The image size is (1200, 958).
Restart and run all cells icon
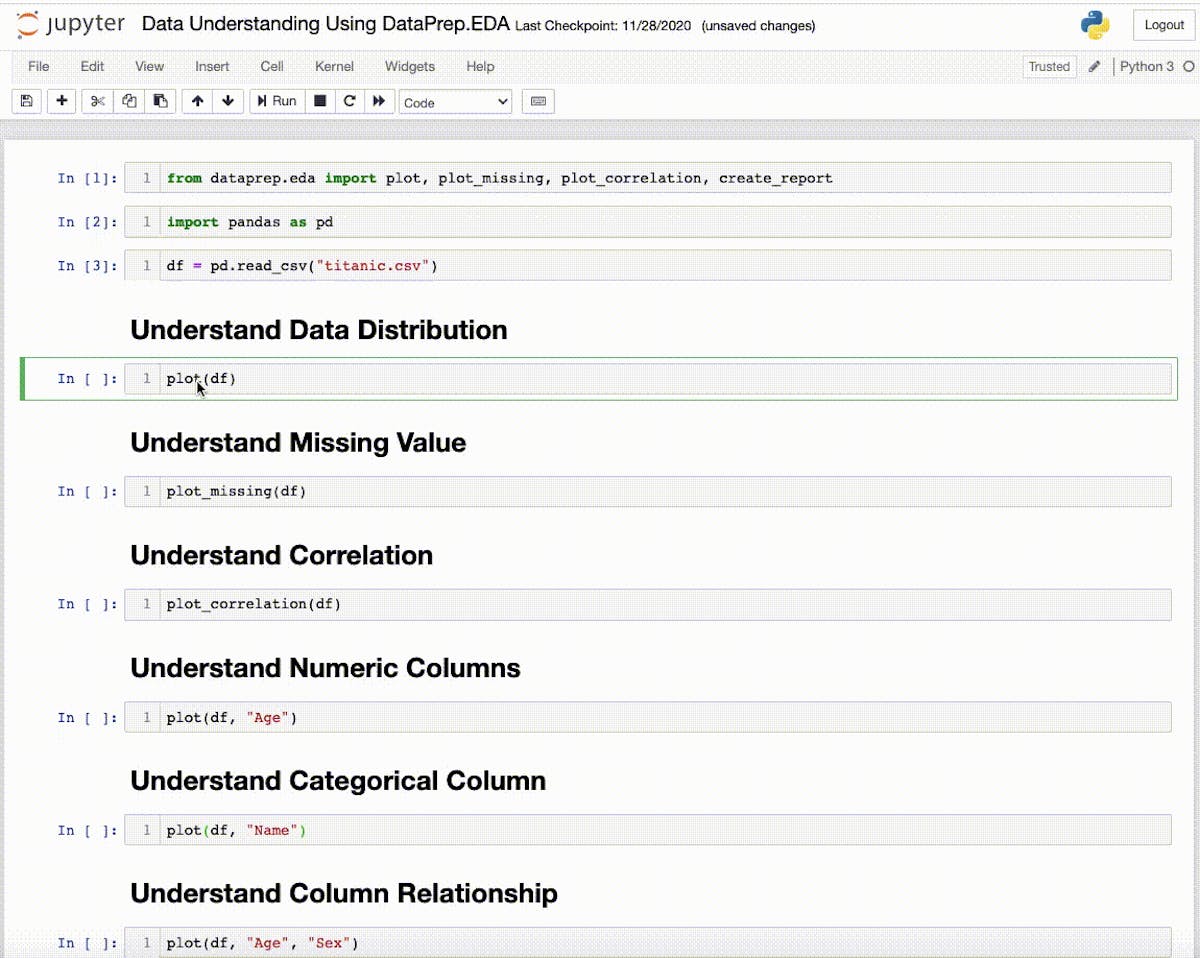(x=379, y=101)
